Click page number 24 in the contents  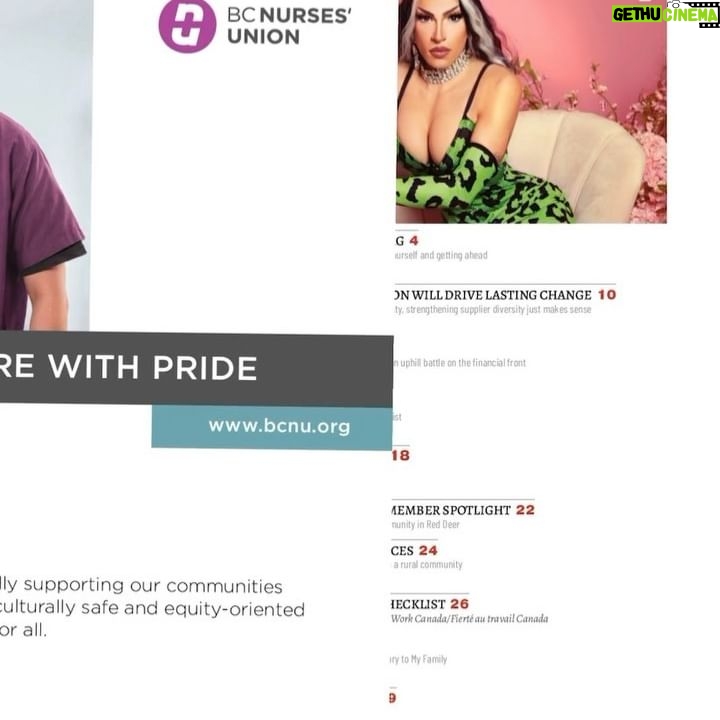pos(428,550)
